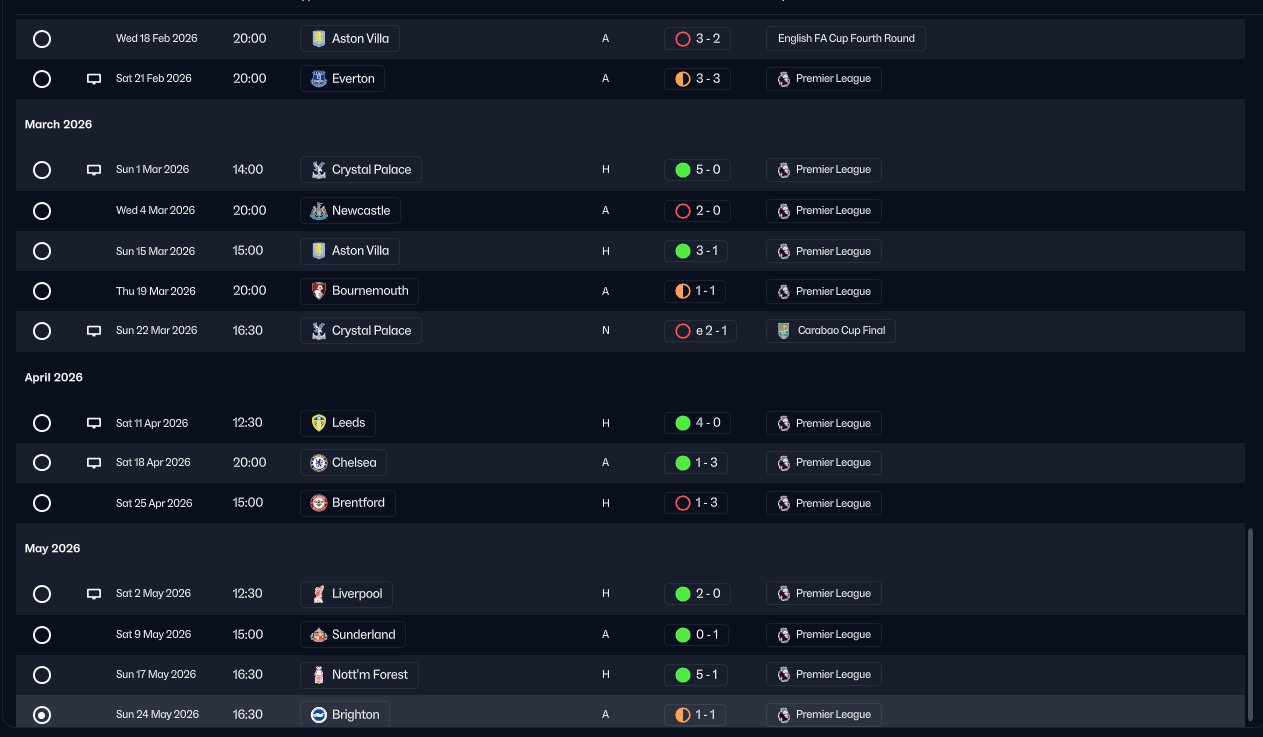
Task: Click the Premier League logo on Liverpool row
Action: [784, 594]
